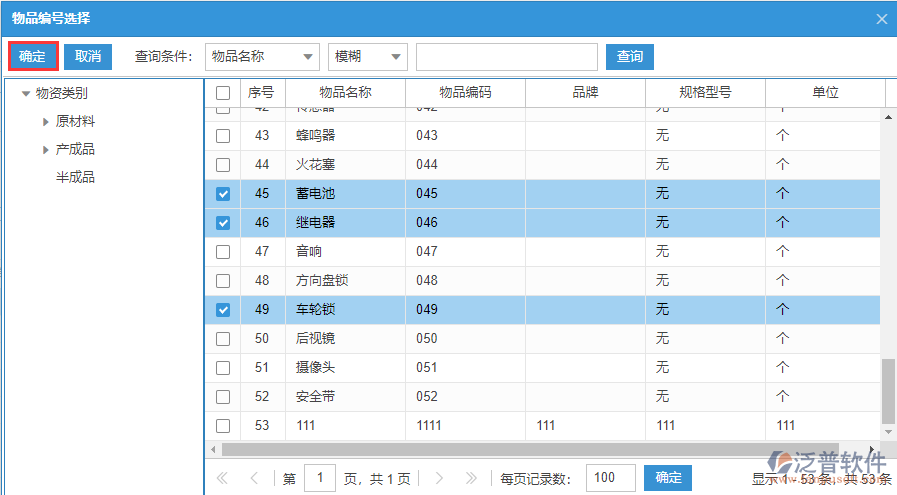Check the row 53 111 checkbox
The height and width of the screenshot is (495, 897).
223,426
